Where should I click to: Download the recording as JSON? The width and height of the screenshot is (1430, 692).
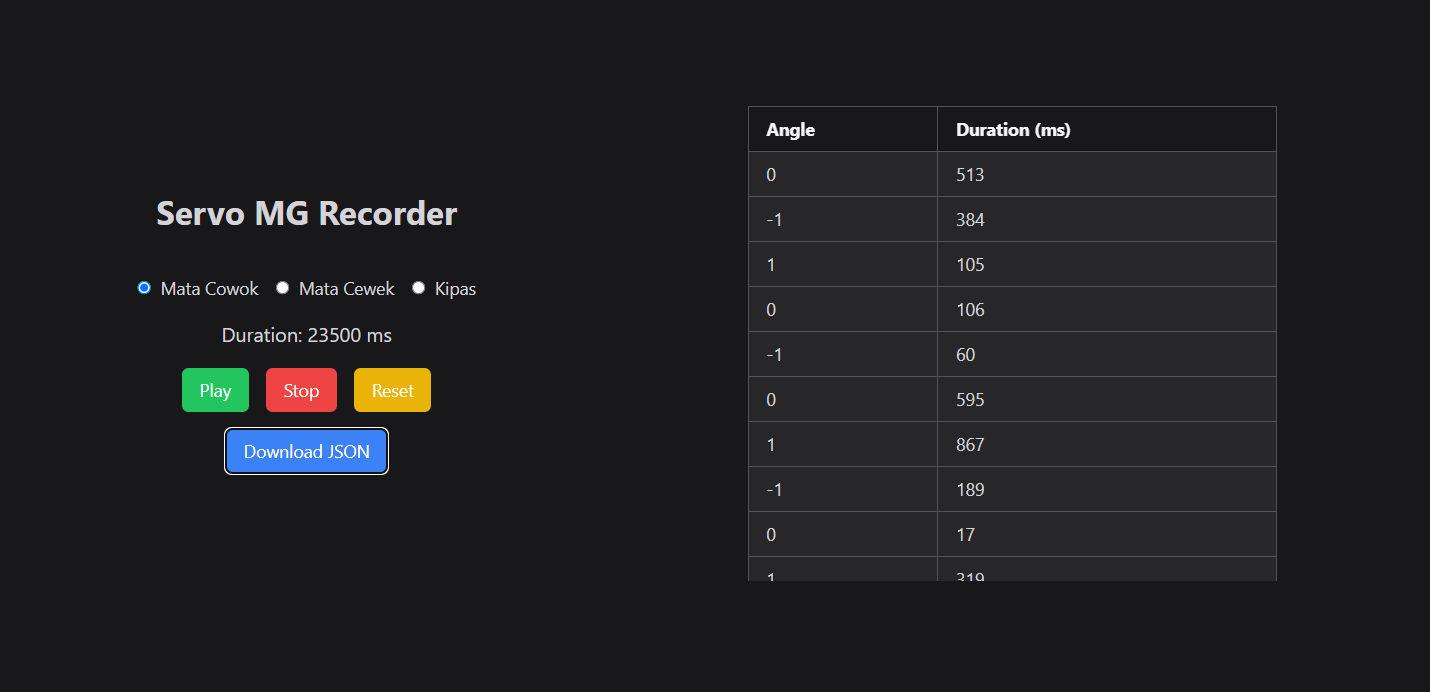click(x=306, y=451)
